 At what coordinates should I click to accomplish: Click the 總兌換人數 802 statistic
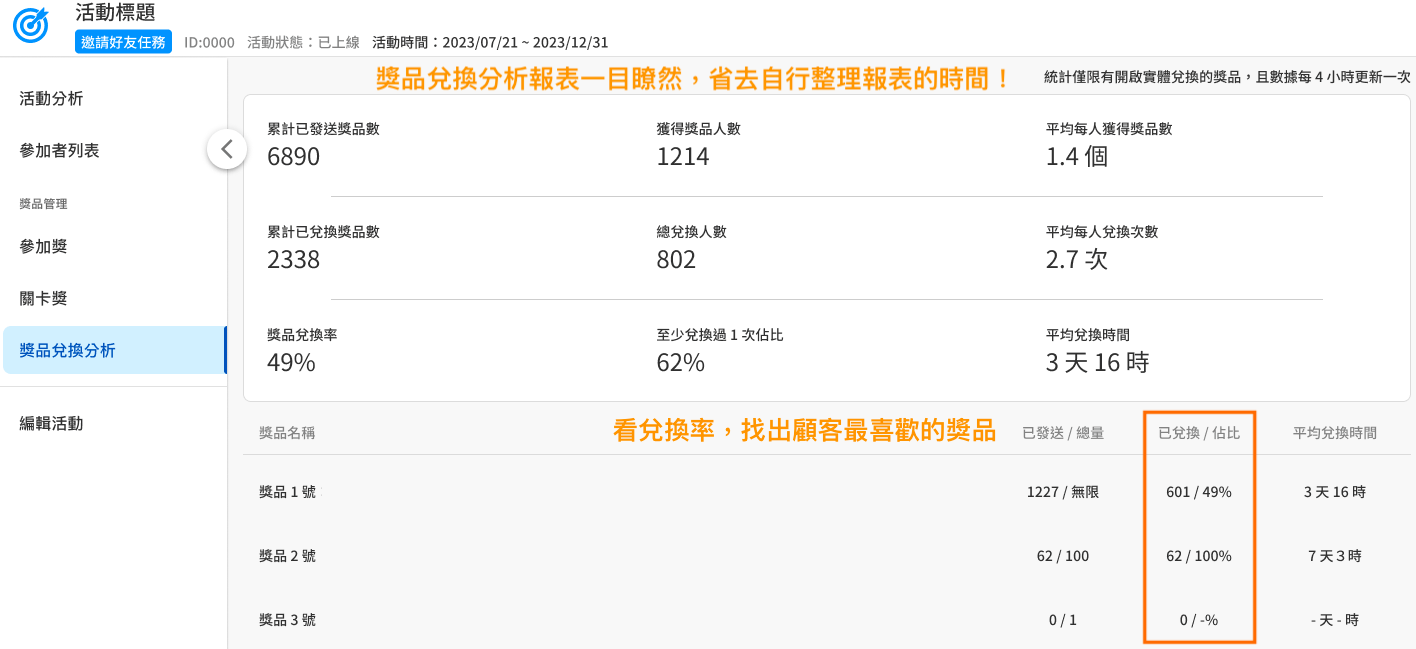(x=676, y=260)
